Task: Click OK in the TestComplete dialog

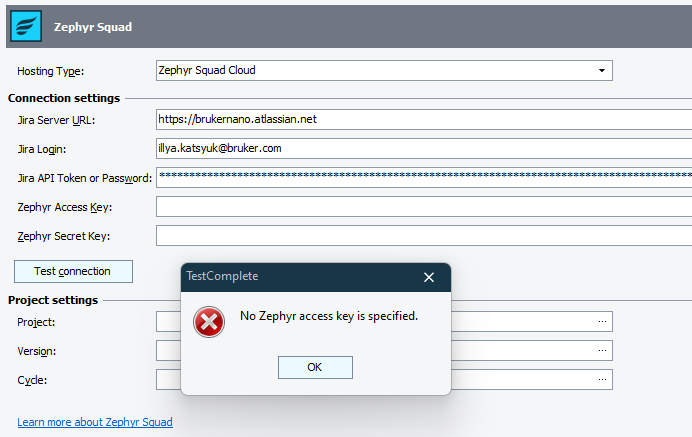Action: (x=315, y=367)
